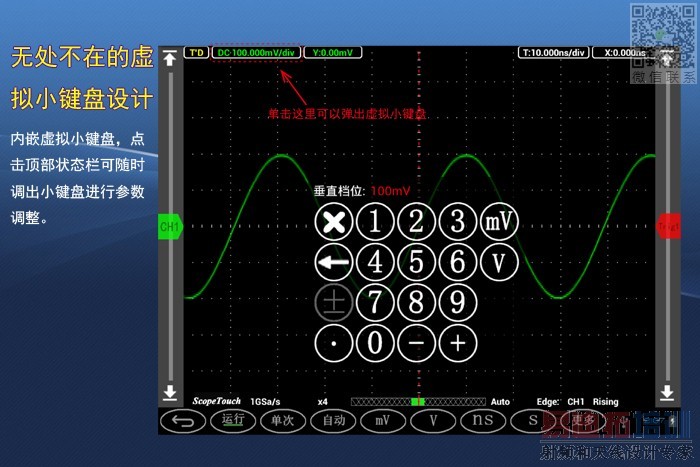Click the Auto trigger mode label
700x467 pixels.
(500, 402)
